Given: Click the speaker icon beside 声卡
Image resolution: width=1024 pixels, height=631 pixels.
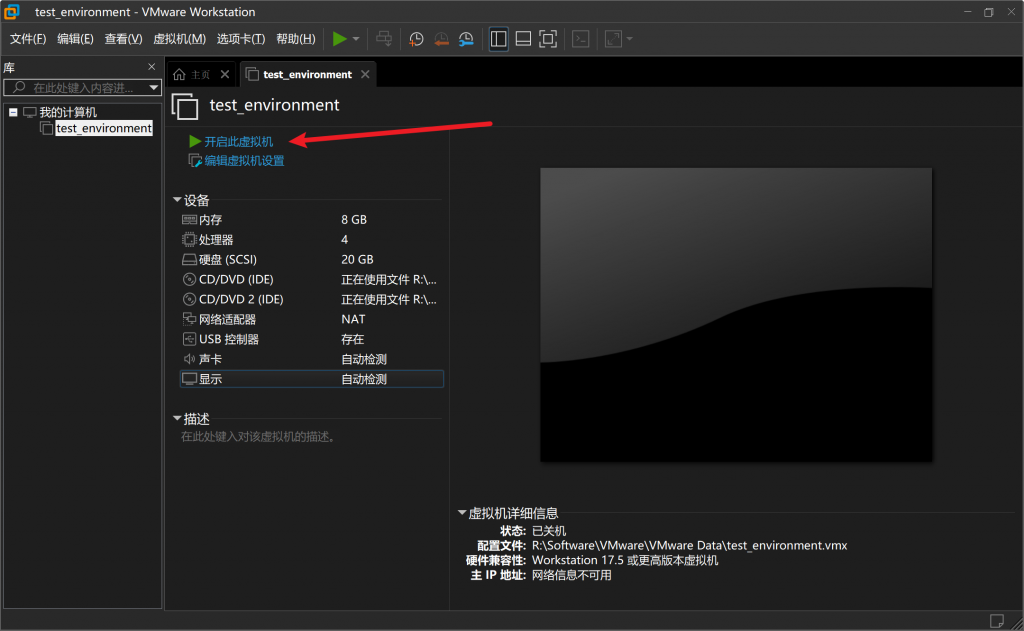Looking at the screenshot, I should (189, 359).
